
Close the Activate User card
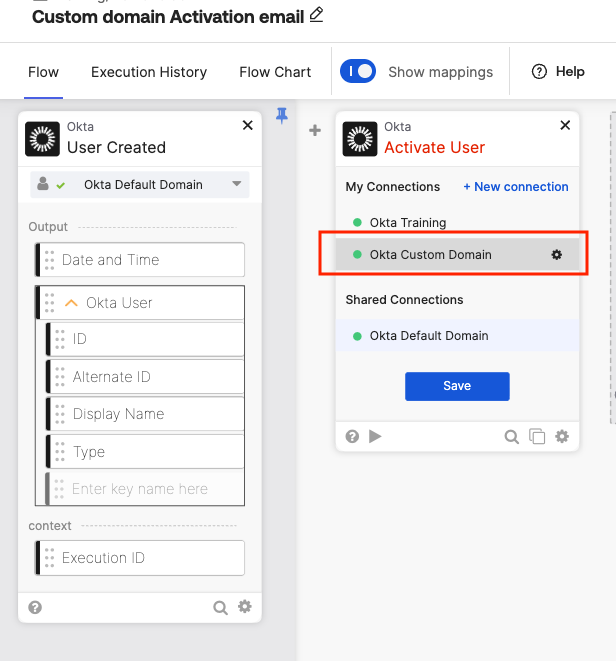(565, 125)
